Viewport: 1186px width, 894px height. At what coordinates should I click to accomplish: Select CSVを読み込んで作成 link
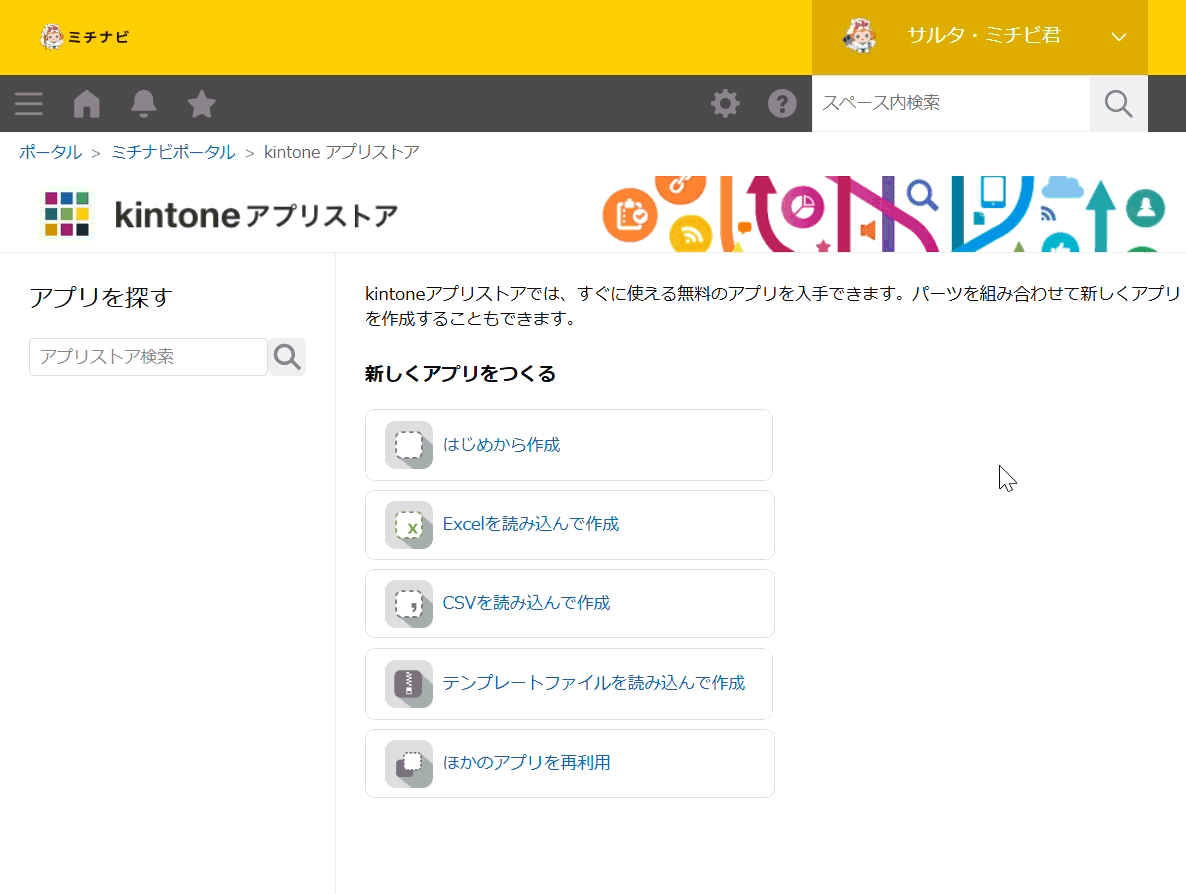[526, 603]
